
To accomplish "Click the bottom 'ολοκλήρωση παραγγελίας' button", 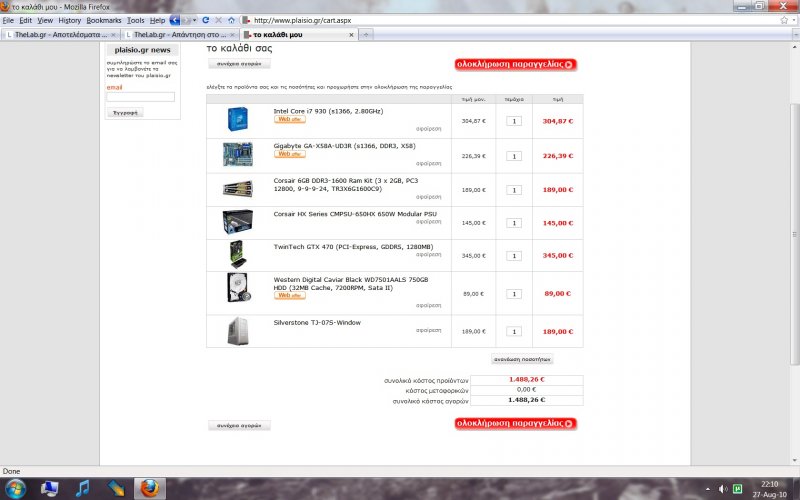I will 516,423.
